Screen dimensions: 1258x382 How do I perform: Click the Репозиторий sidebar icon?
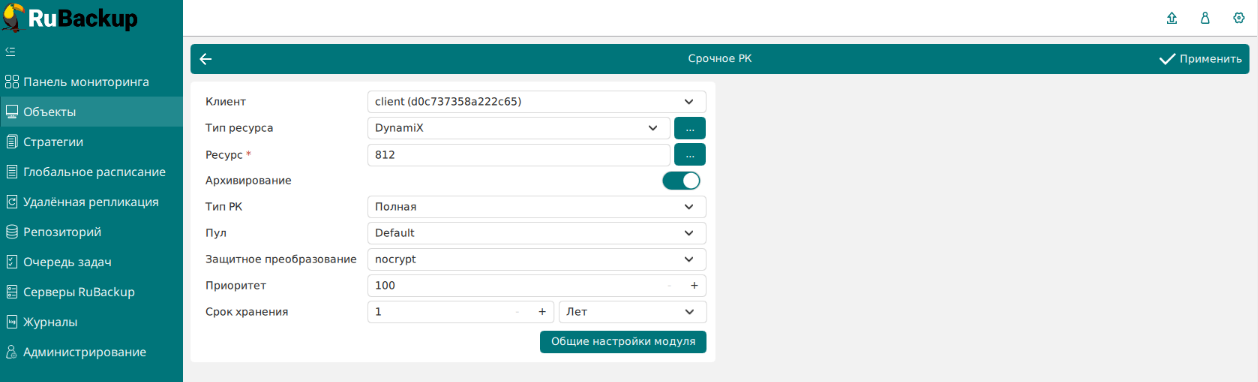pos(12,232)
